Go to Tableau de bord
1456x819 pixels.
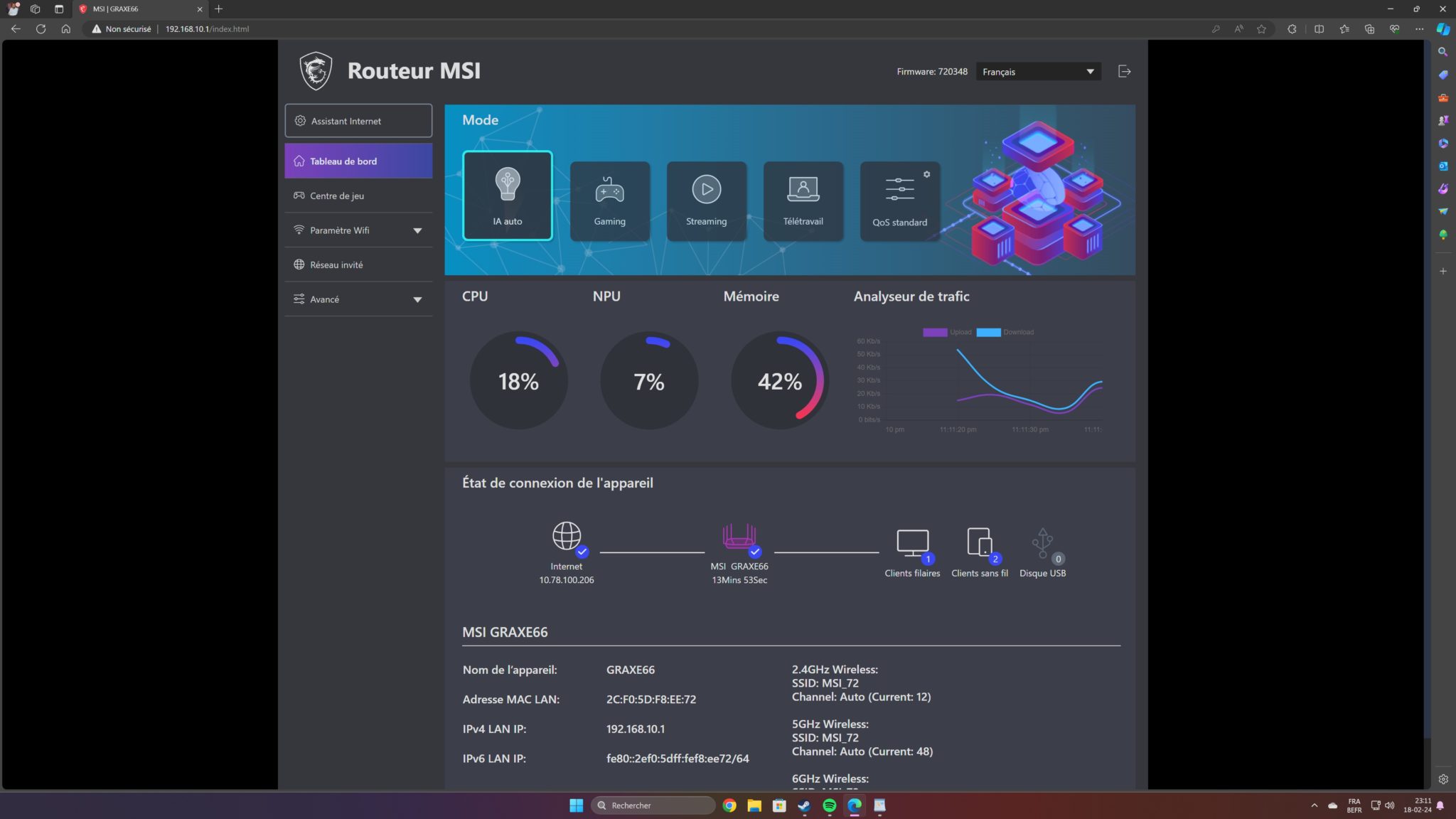358,161
